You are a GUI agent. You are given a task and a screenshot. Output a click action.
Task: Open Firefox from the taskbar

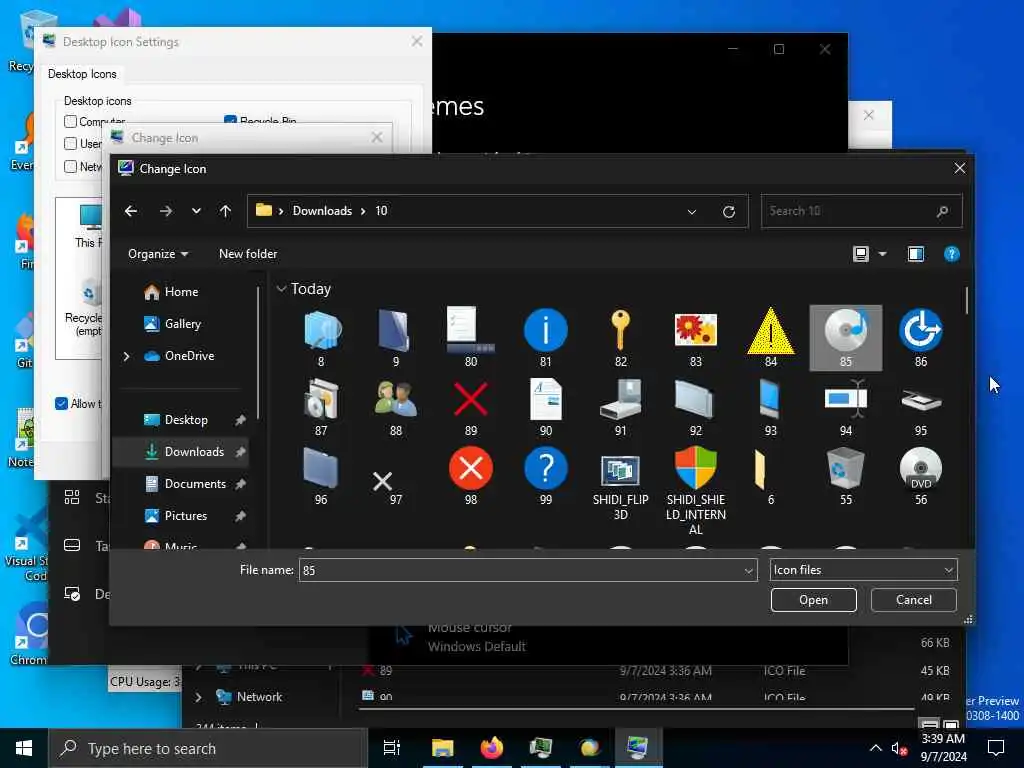(492, 748)
